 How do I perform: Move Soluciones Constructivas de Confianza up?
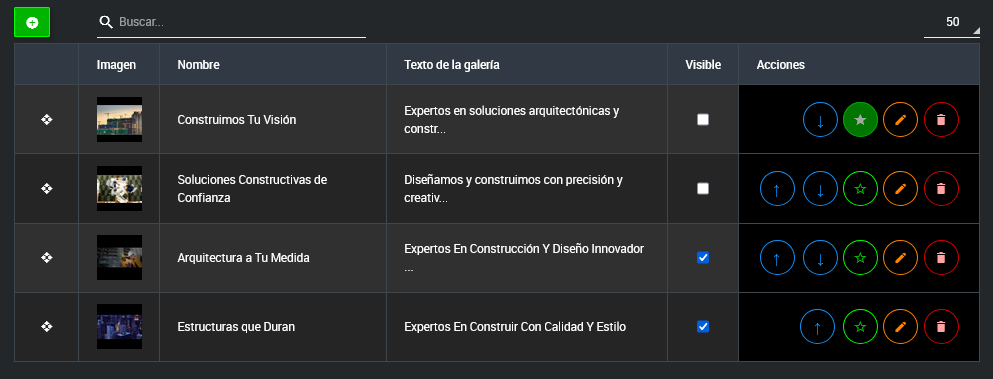pyautogui.click(x=777, y=189)
